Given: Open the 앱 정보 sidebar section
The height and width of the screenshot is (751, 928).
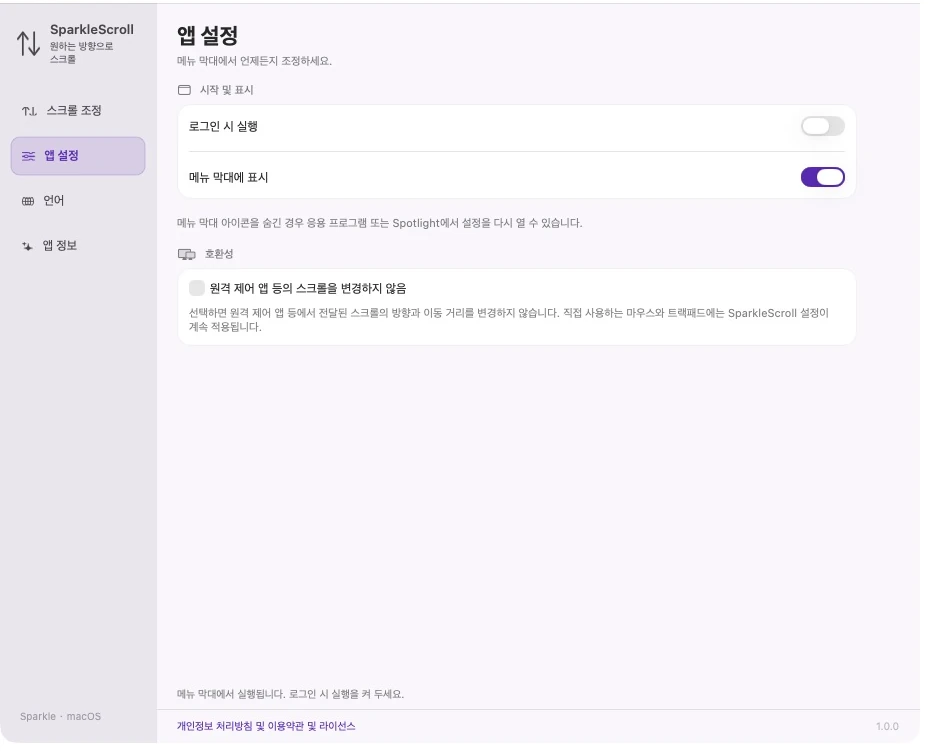Looking at the screenshot, I should [x=79, y=247].
